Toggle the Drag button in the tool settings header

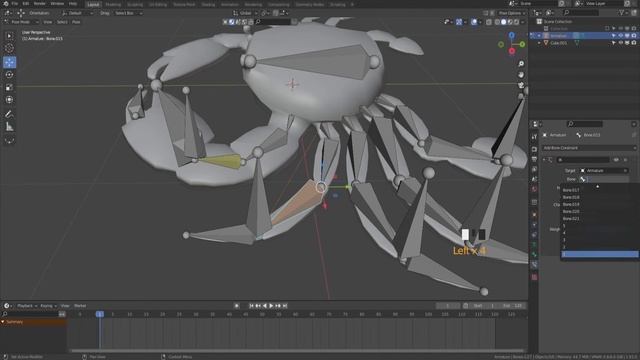coord(105,13)
